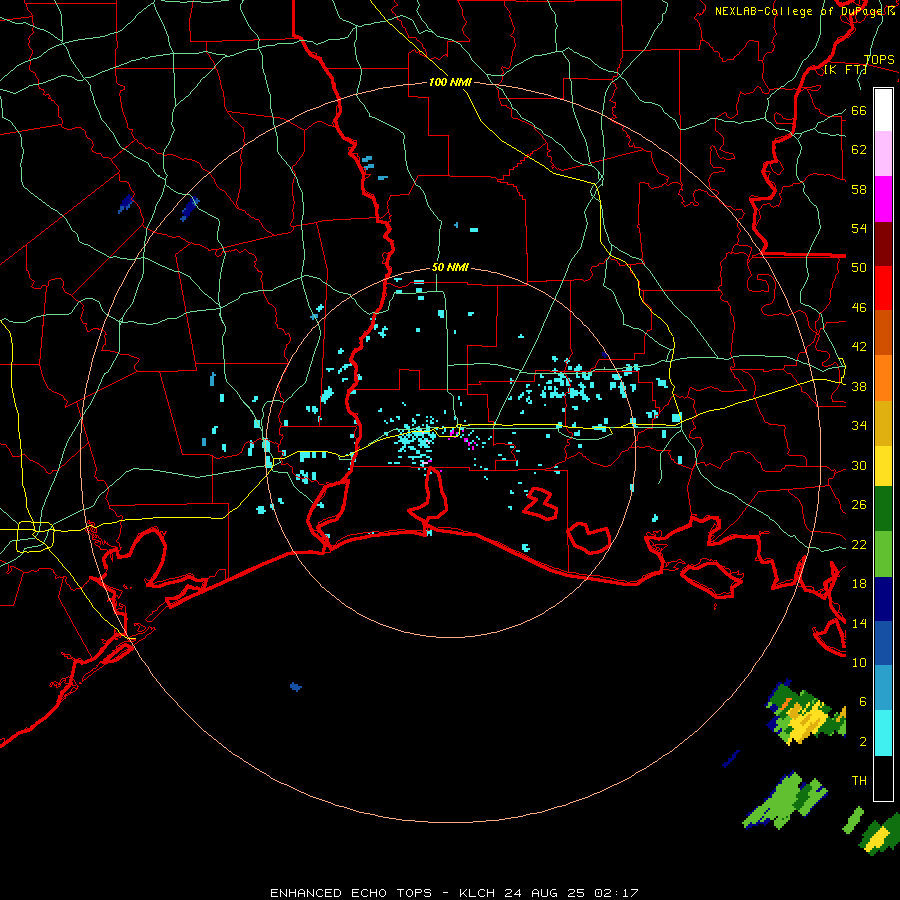Click the light orange swatch below 42
Viewport: 900px width, 900px height.
pos(883,377)
